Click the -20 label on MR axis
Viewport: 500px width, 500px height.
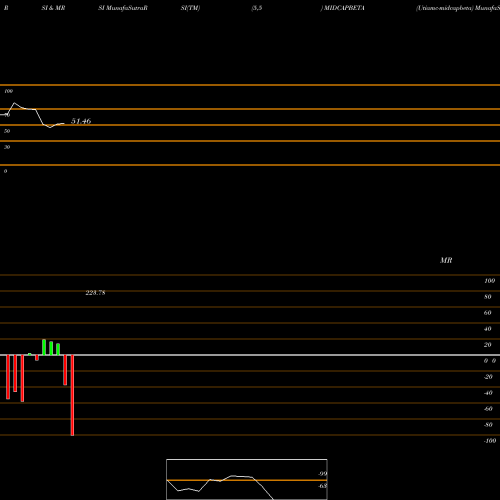[x=488, y=377]
